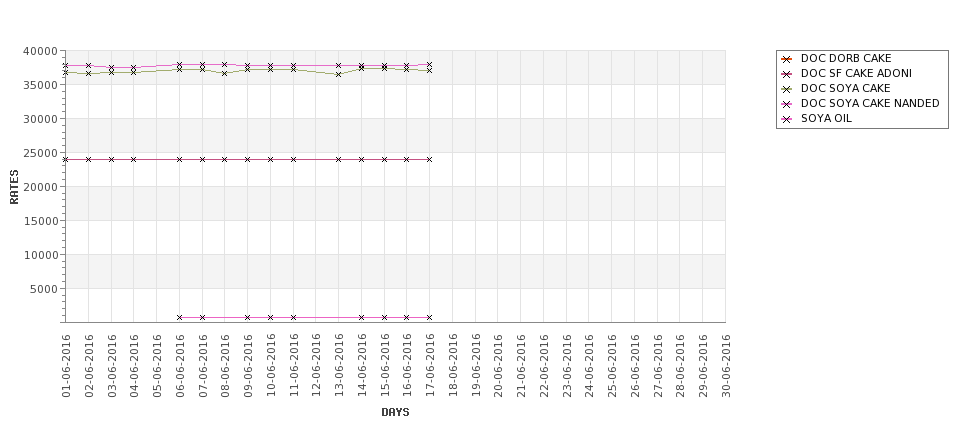Select the DOC SOYA CAKE NANDED legend label
975x429 pixels.
point(870,103)
